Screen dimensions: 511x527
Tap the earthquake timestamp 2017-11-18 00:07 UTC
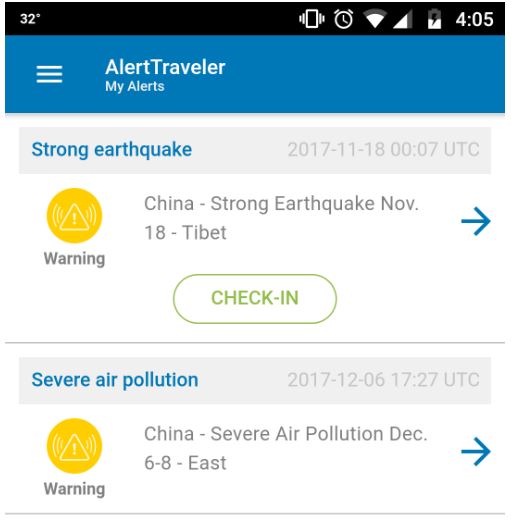[x=384, y=150]
